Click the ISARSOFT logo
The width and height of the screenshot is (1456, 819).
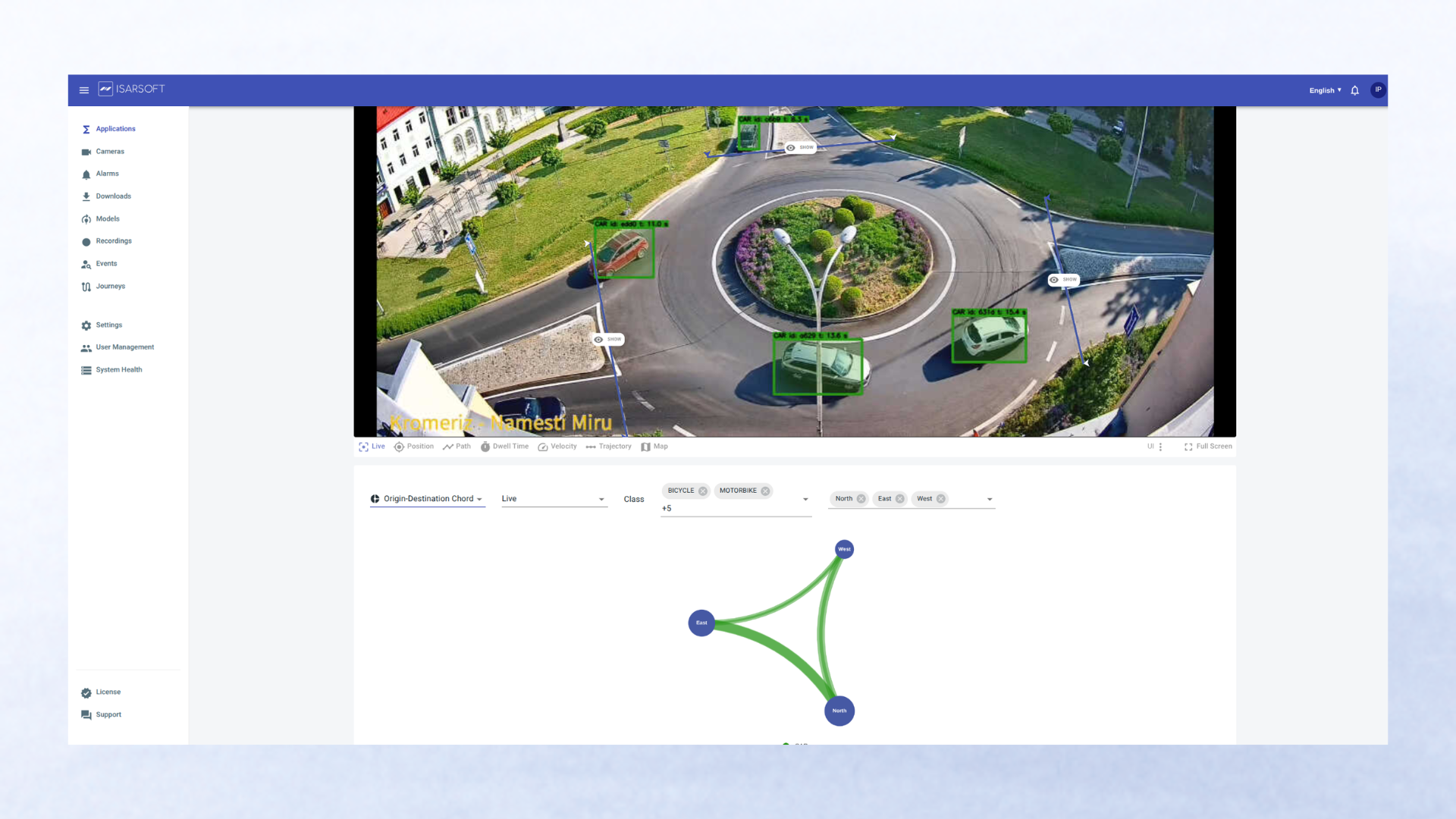tap(131, 89)
